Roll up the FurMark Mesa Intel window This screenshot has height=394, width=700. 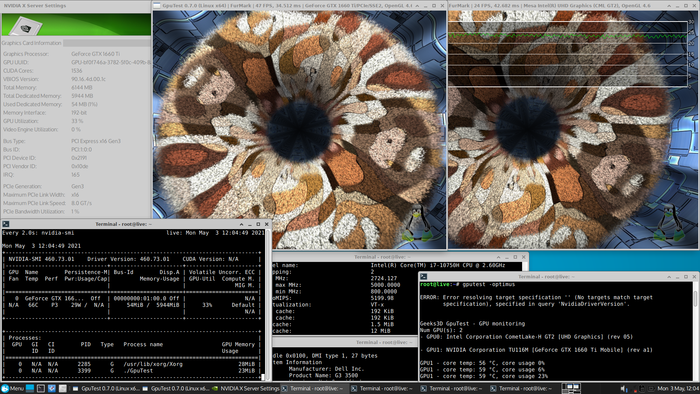click(669, 6)
